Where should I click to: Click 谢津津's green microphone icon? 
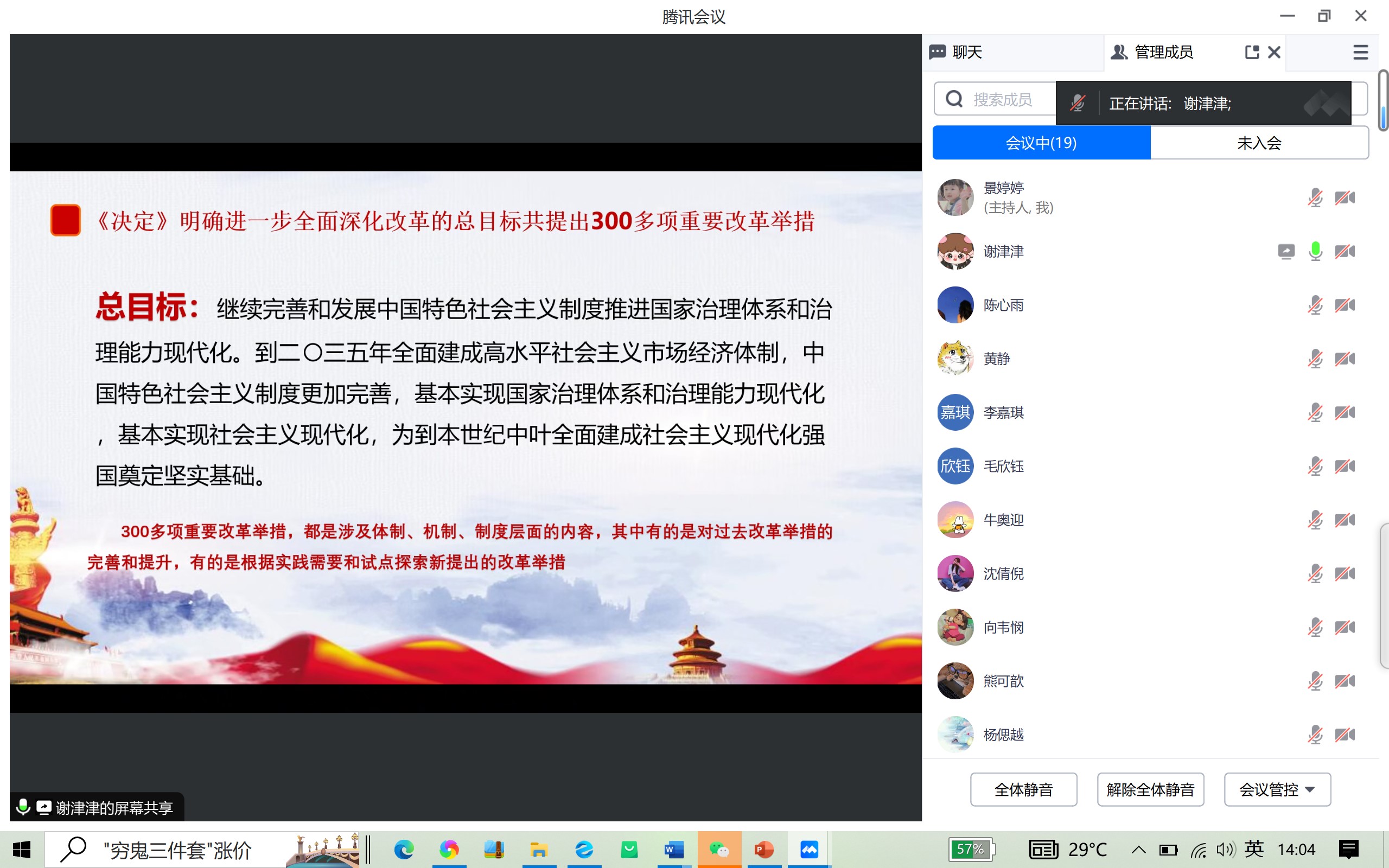point(1315,251)
